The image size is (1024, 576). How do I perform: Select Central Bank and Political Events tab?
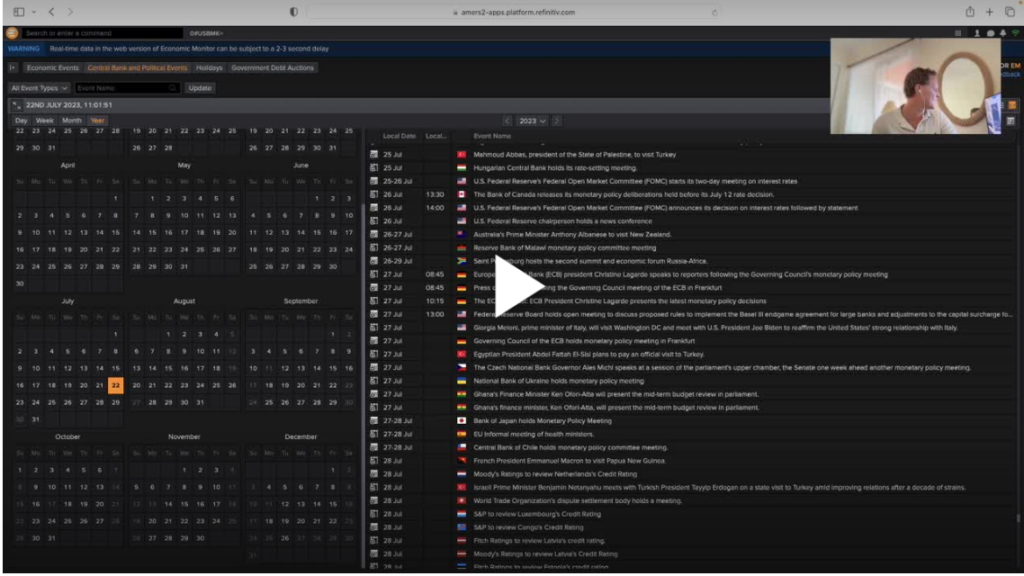pyautogui.click(x=137, y=67)
